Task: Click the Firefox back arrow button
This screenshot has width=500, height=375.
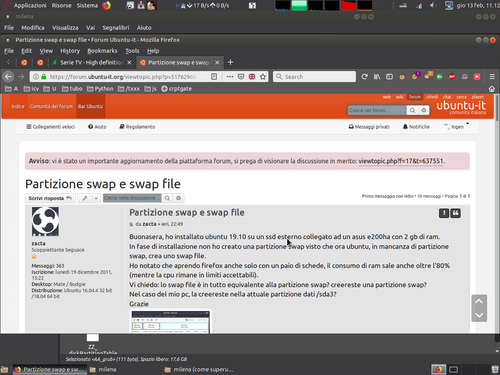Action: tap(8, 77)
